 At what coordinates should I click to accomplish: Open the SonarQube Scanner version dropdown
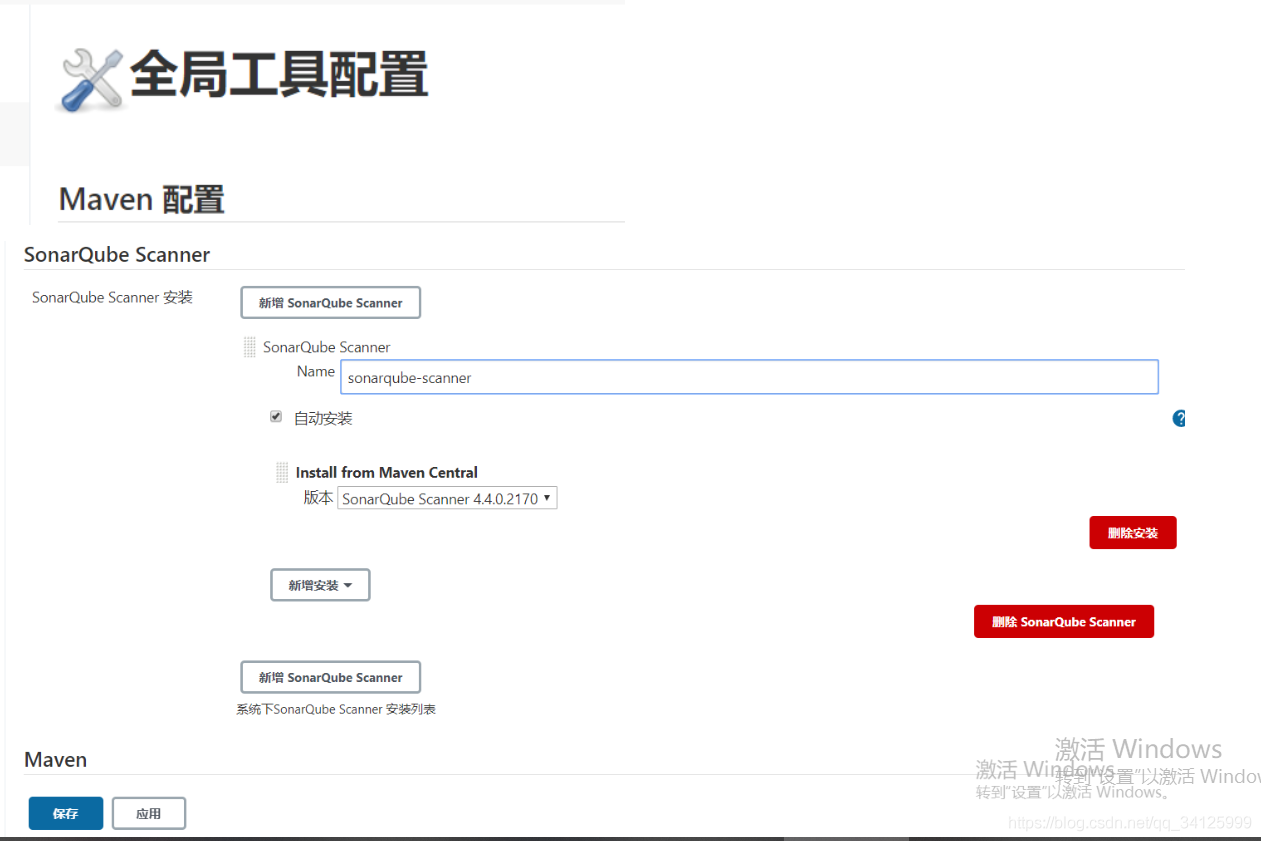coord(447,498)
